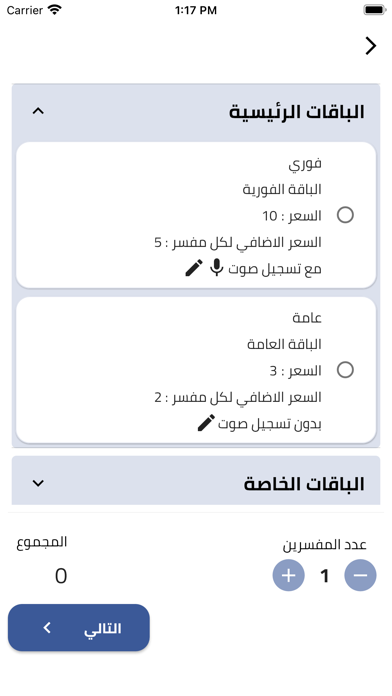Select the عامة package radio button
This screenshot has width=392, height=696.
click(x=345, y=370)
